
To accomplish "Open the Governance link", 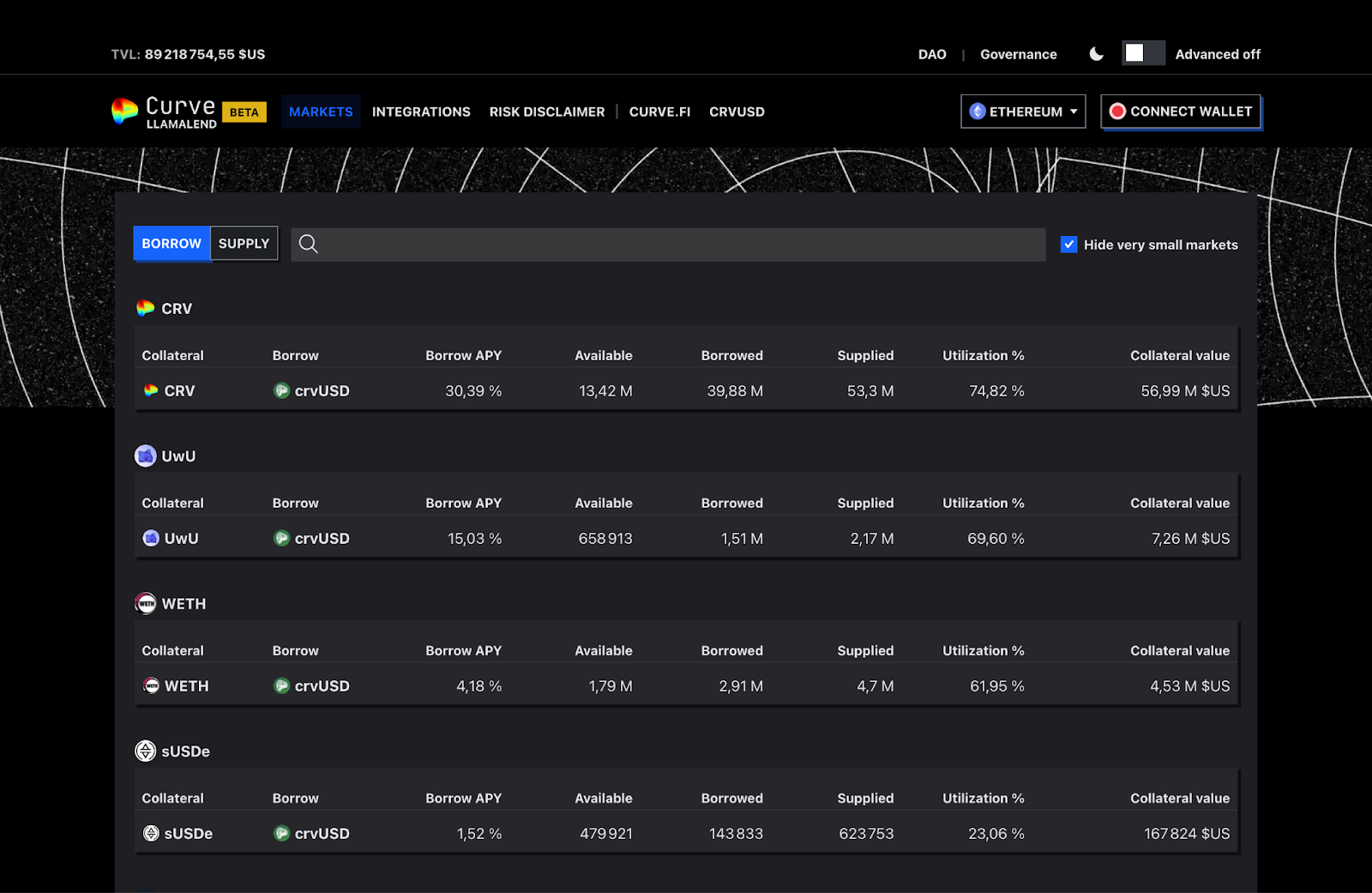I will click(1019, 54).
